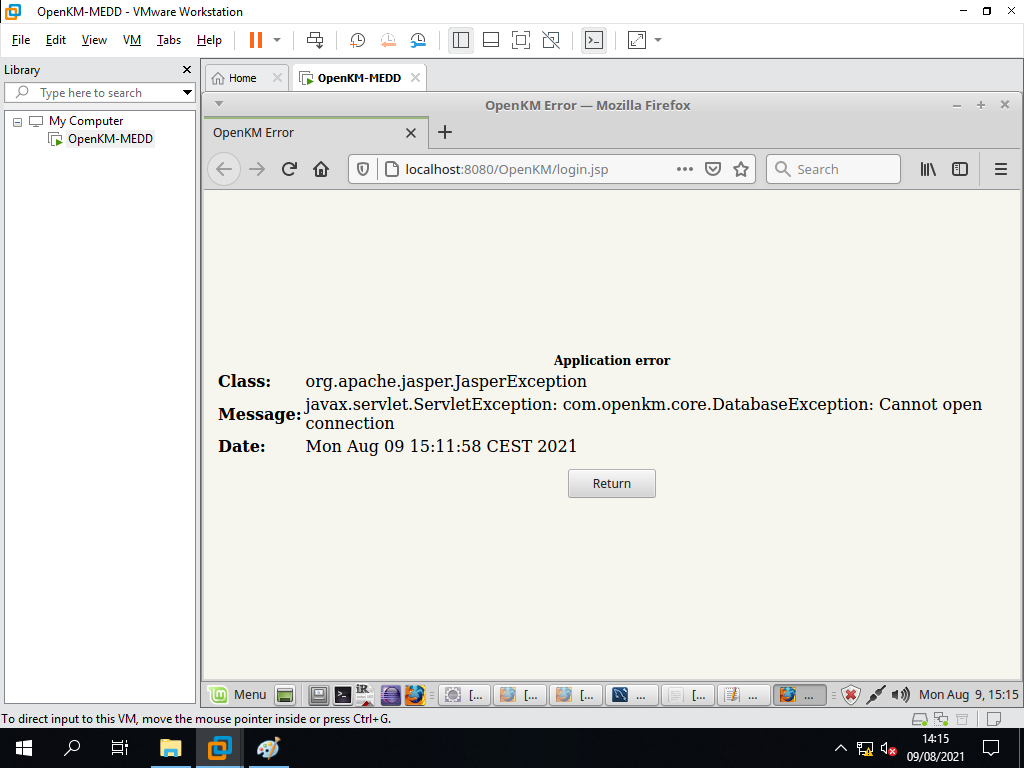Take a snapshot of the VM

357,40
